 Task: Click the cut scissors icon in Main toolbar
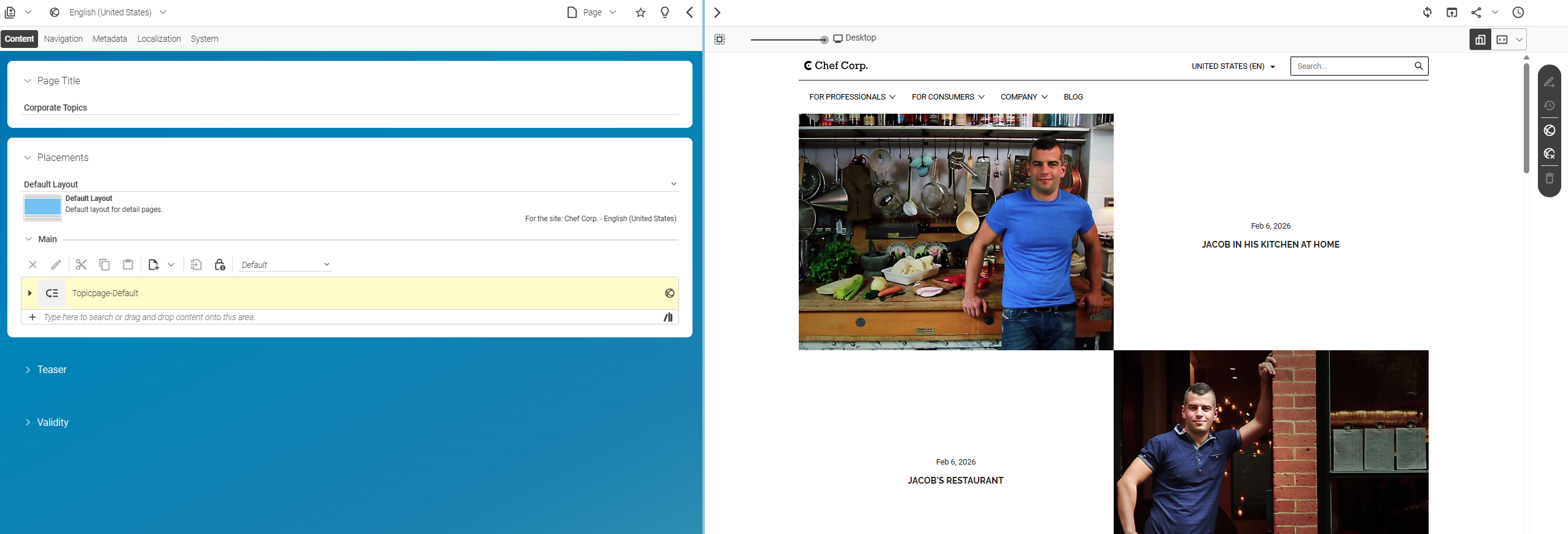[x=81, y=265]
